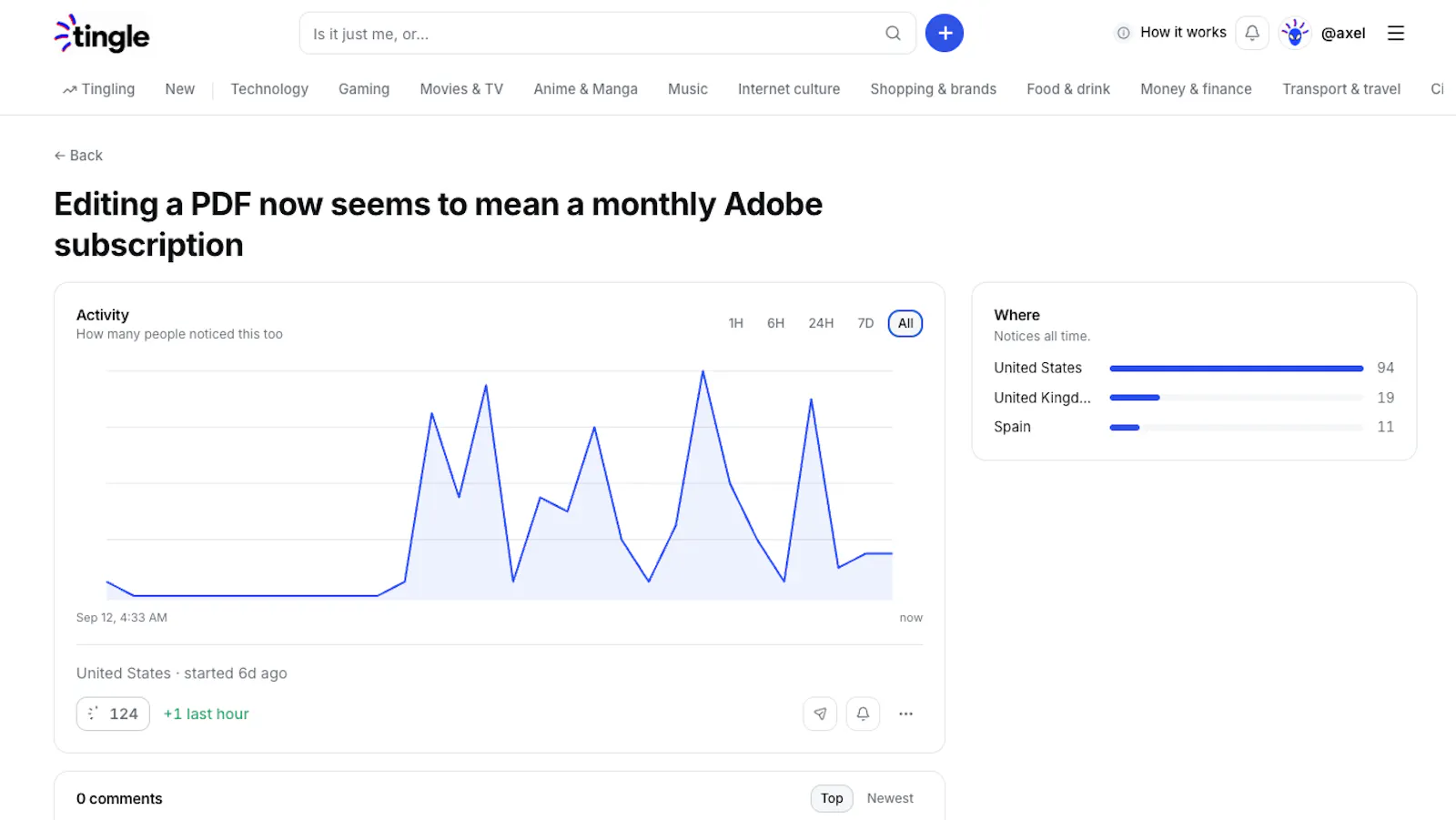The image size is (1456, 820).
Task: Click the 'Sep 12, 4:33 AM' label
Action: [122, 617]
